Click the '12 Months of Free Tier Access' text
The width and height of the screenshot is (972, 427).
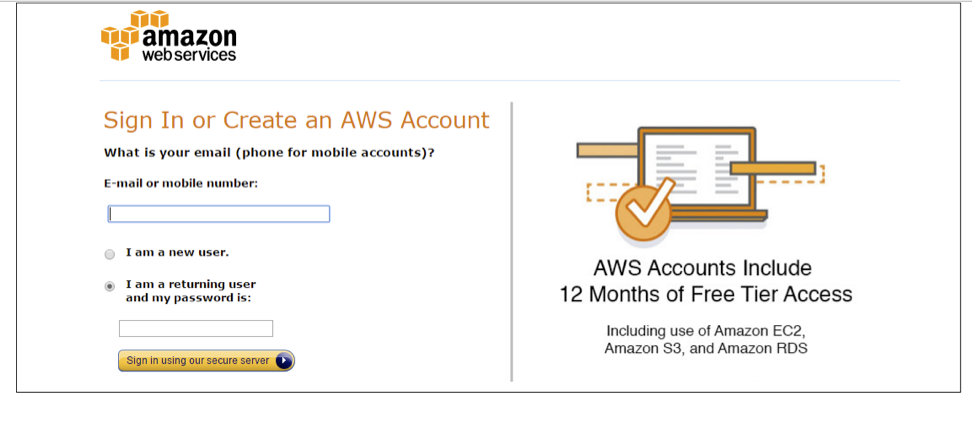pos(705,294)
